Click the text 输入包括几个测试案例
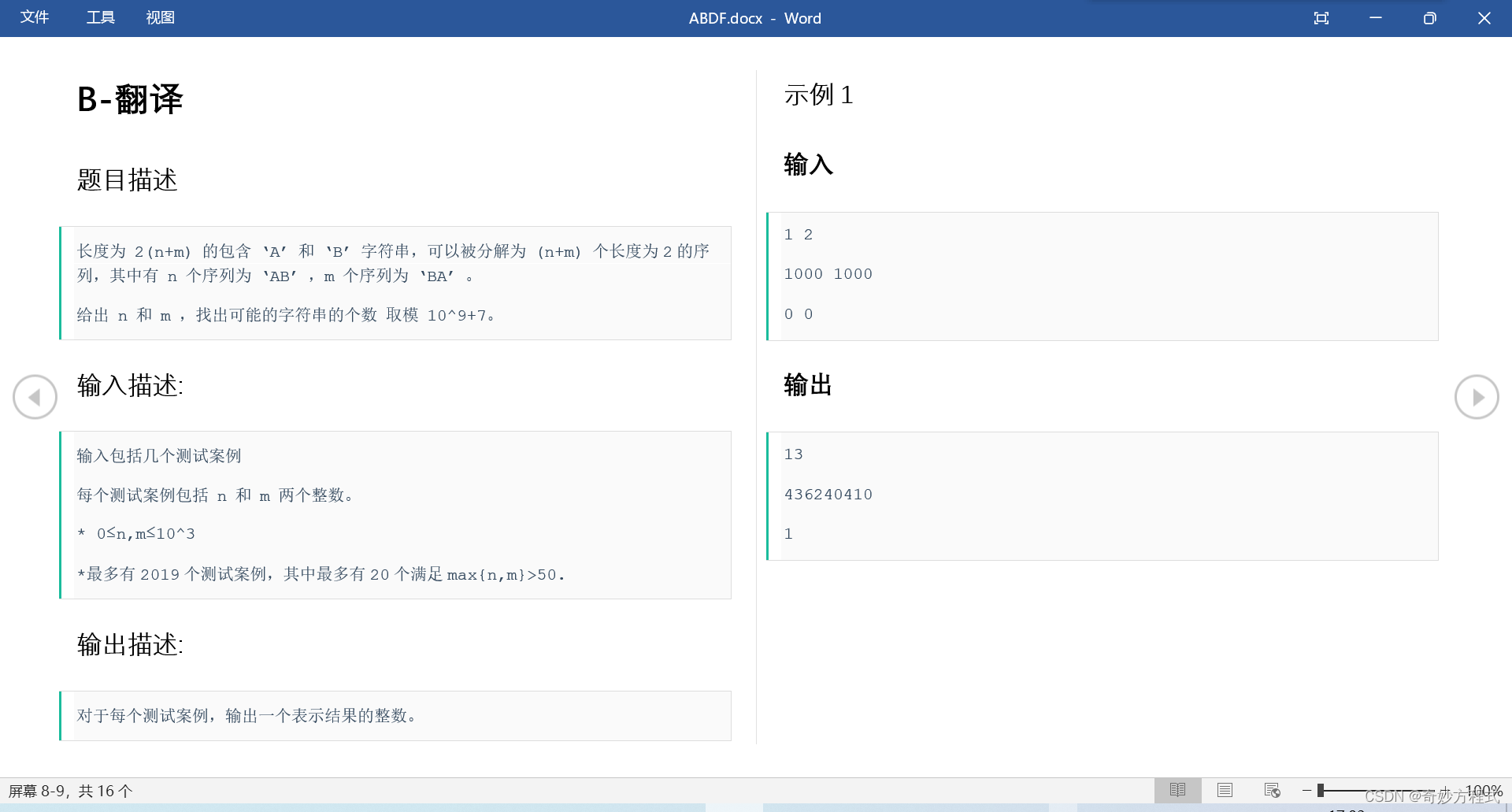The height and width of the screenshot is (812, 1512). (159, 456)
